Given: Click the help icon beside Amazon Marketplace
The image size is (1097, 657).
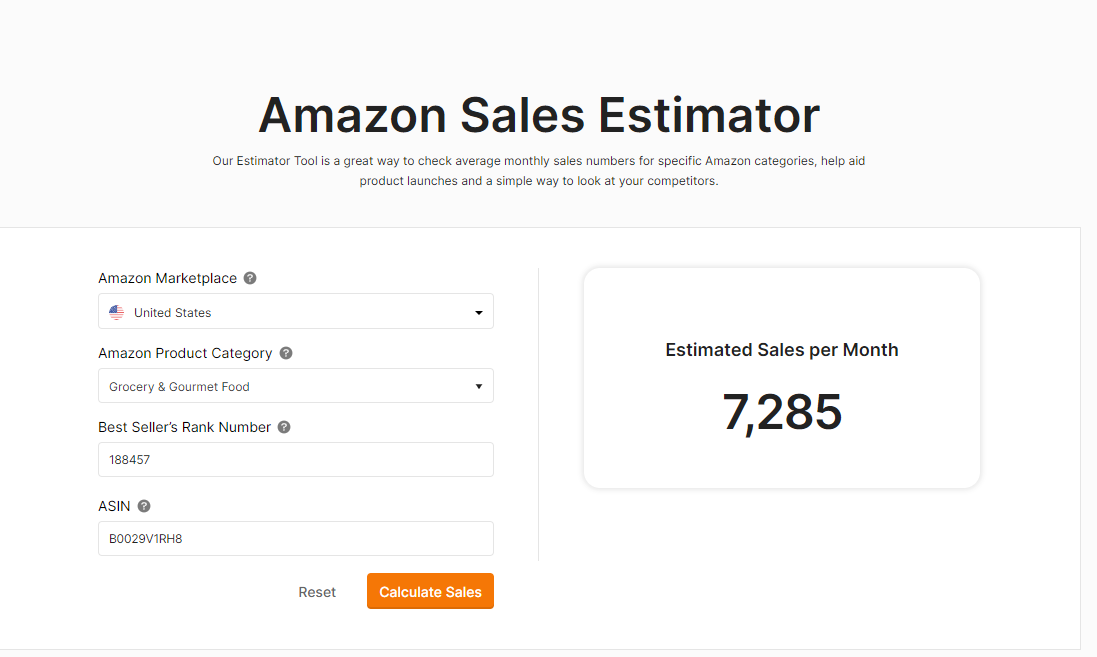Looking at the screenshot, I should click(250, 278).
